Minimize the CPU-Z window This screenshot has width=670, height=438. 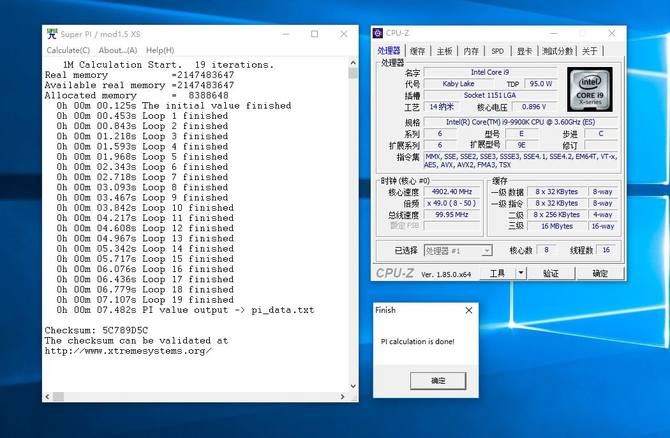click(554, 33)
